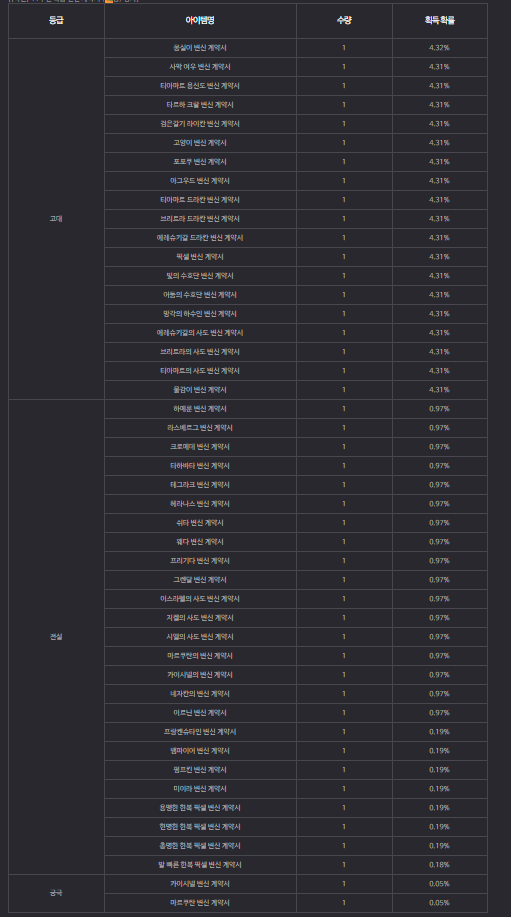Click the 고대 grade cell
The image size is (511, 917).
56,219
